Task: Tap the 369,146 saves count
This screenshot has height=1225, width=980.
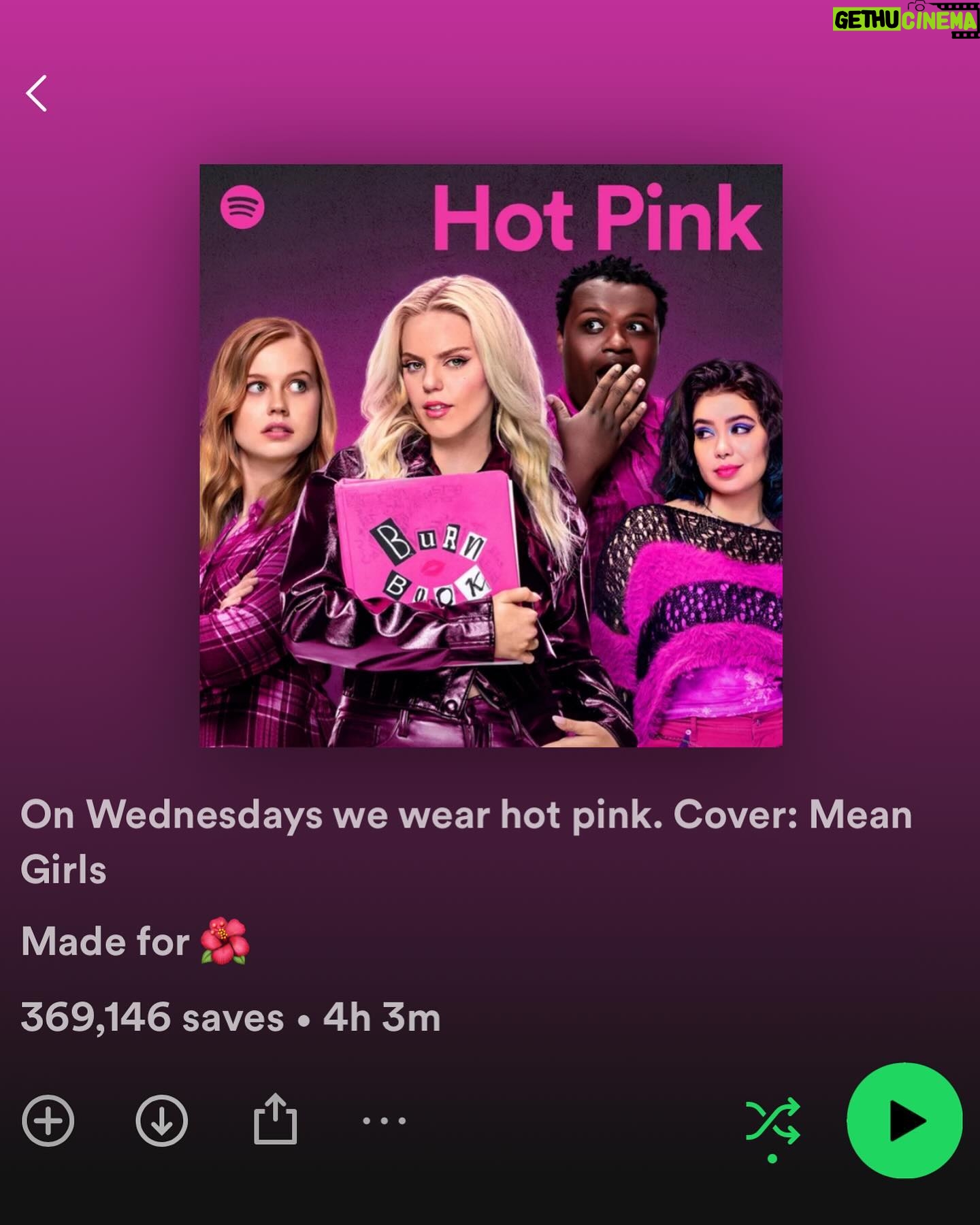Action: click(x=152, y=1017)
